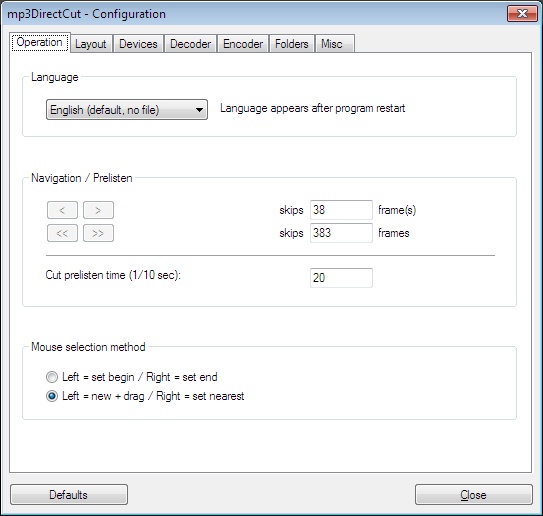
Task: Switch to the Layout tab
Action: (x=91, y=44)
